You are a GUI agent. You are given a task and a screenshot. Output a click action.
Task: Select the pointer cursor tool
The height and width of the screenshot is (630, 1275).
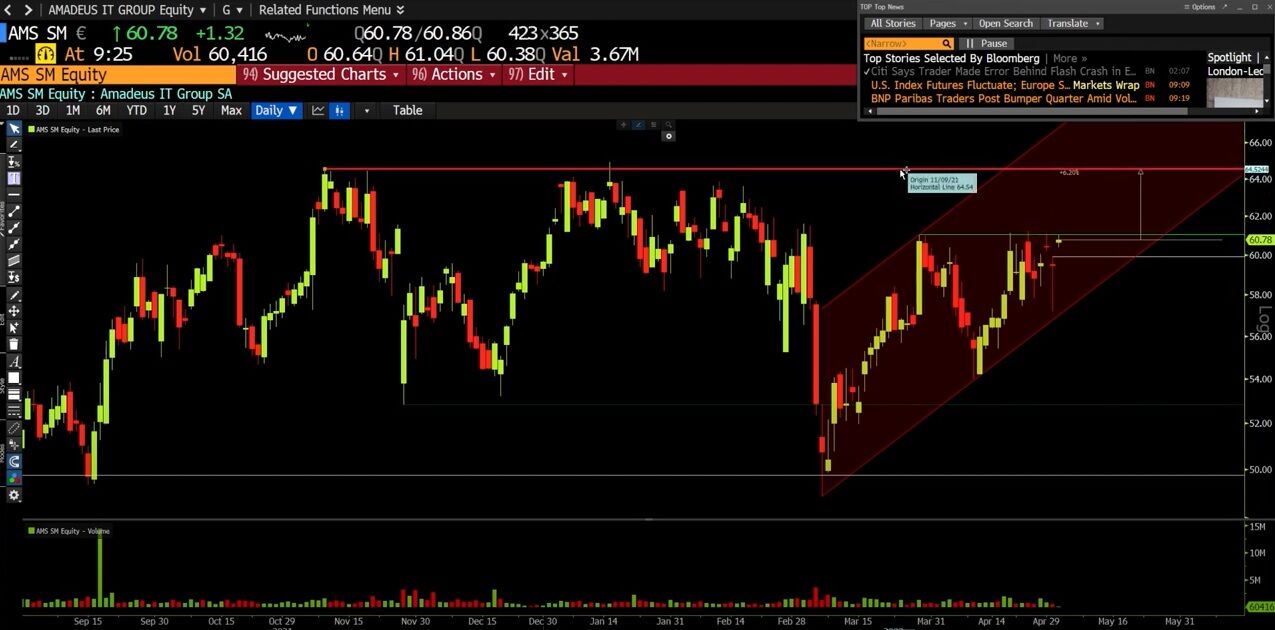pyautogui.click(x=14, y=129)
